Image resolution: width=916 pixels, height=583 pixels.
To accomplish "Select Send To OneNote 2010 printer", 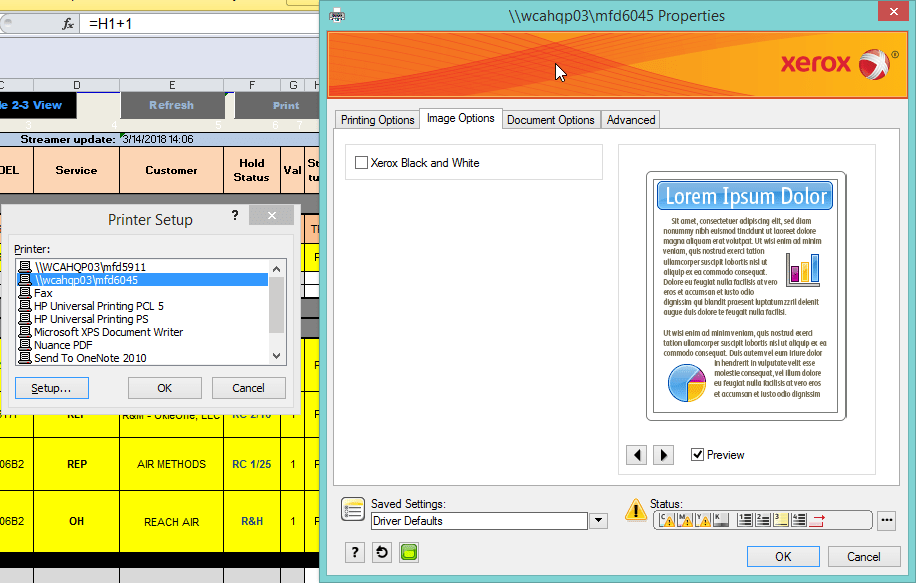I will (x=143, y=358).
